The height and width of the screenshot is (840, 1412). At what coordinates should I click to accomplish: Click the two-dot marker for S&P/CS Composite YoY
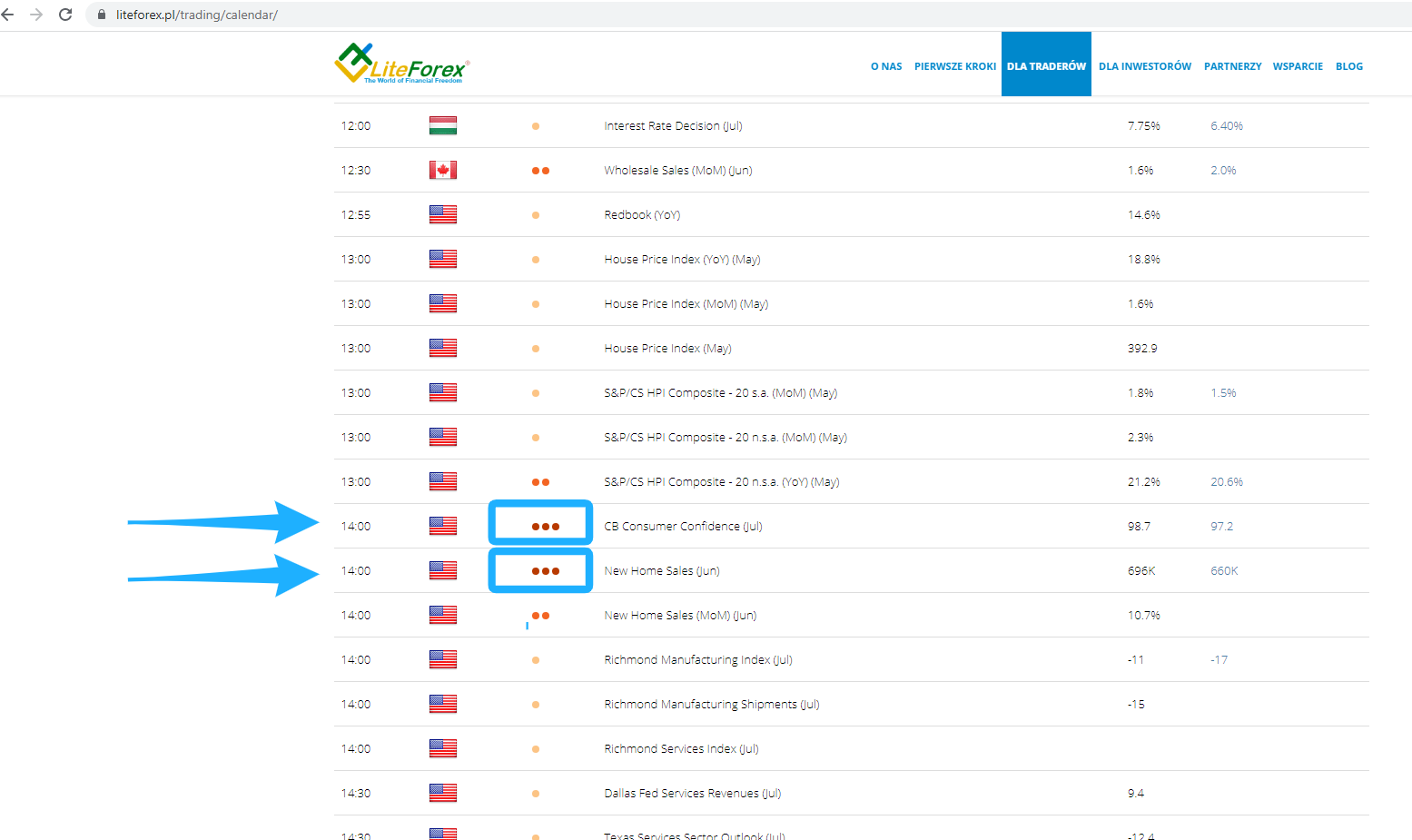pyautogui.click(x=542, y=481)
